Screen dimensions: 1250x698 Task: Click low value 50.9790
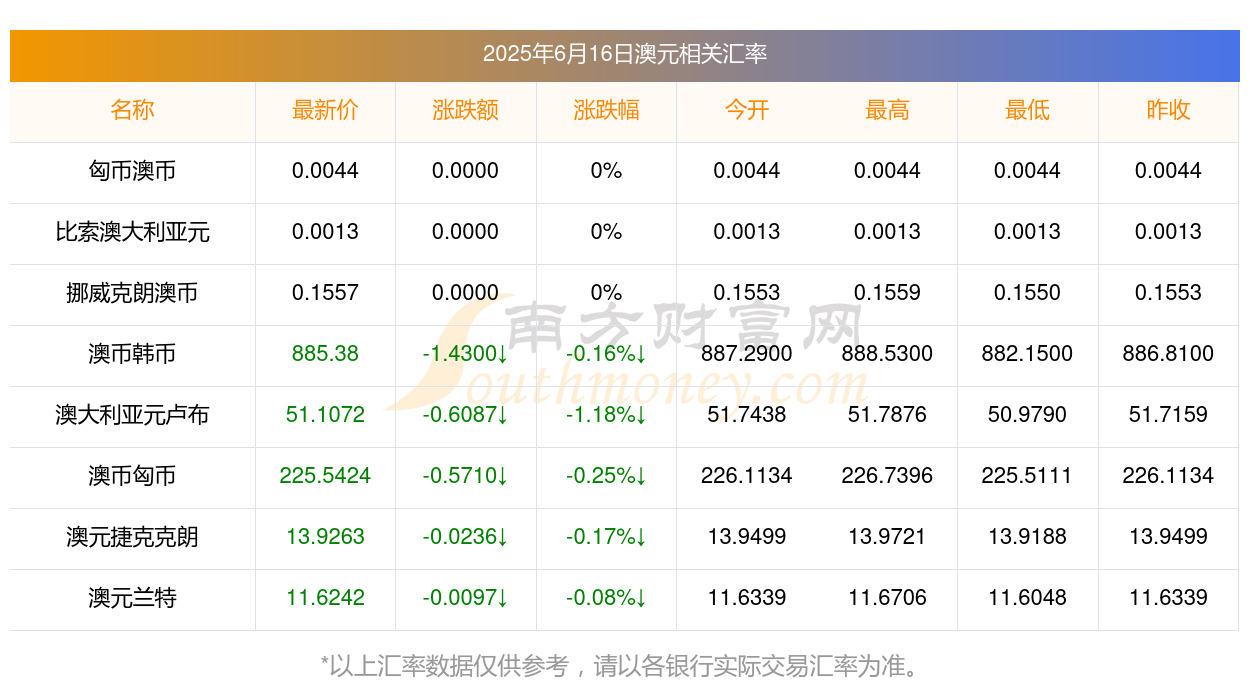1027,415
